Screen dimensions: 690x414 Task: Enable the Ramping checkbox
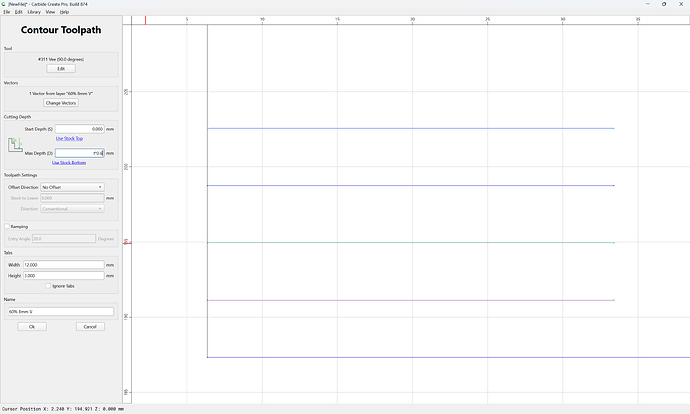pyautogui.click(x=7, y=227)
